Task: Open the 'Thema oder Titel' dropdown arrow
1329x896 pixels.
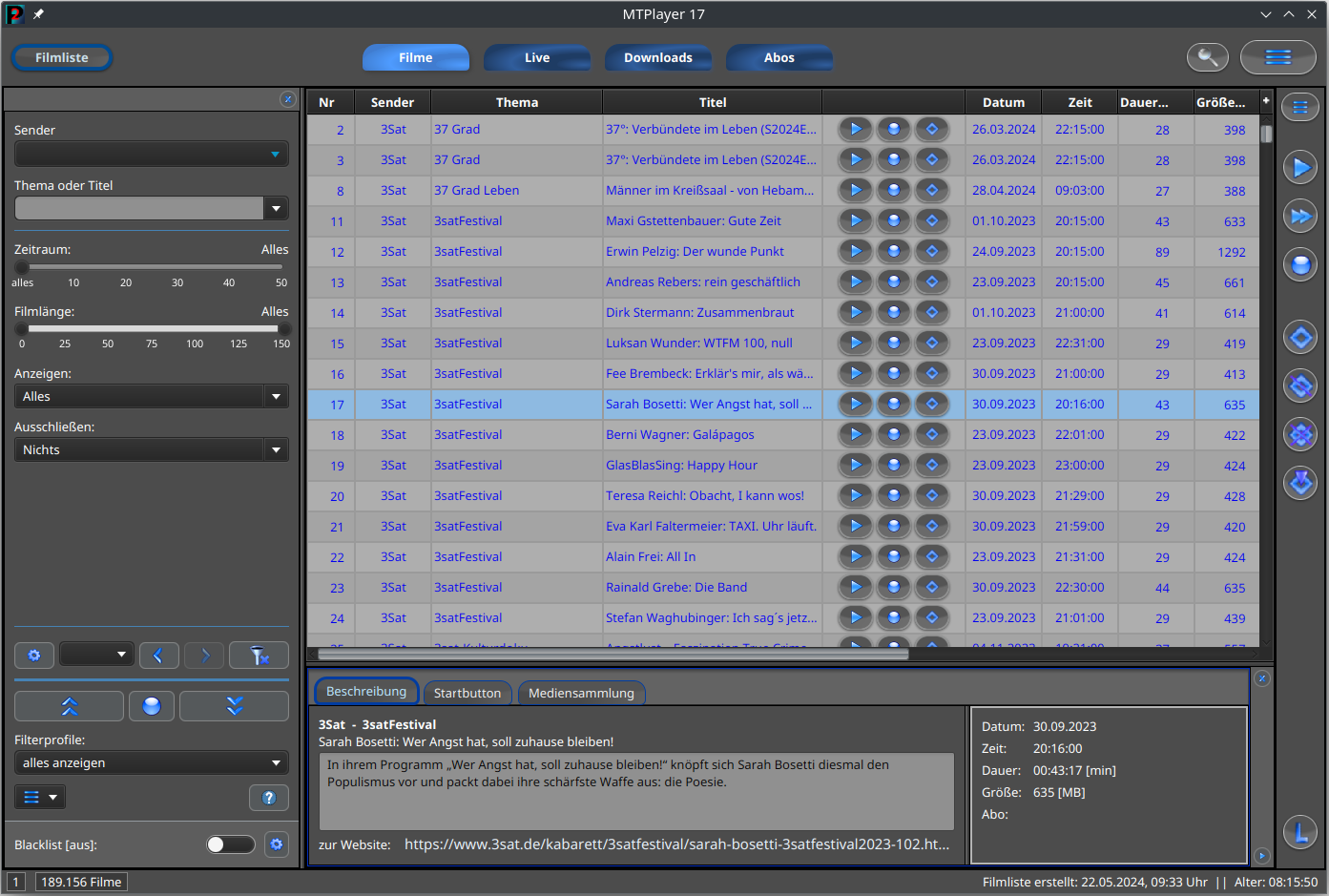Action: [276, 208]
